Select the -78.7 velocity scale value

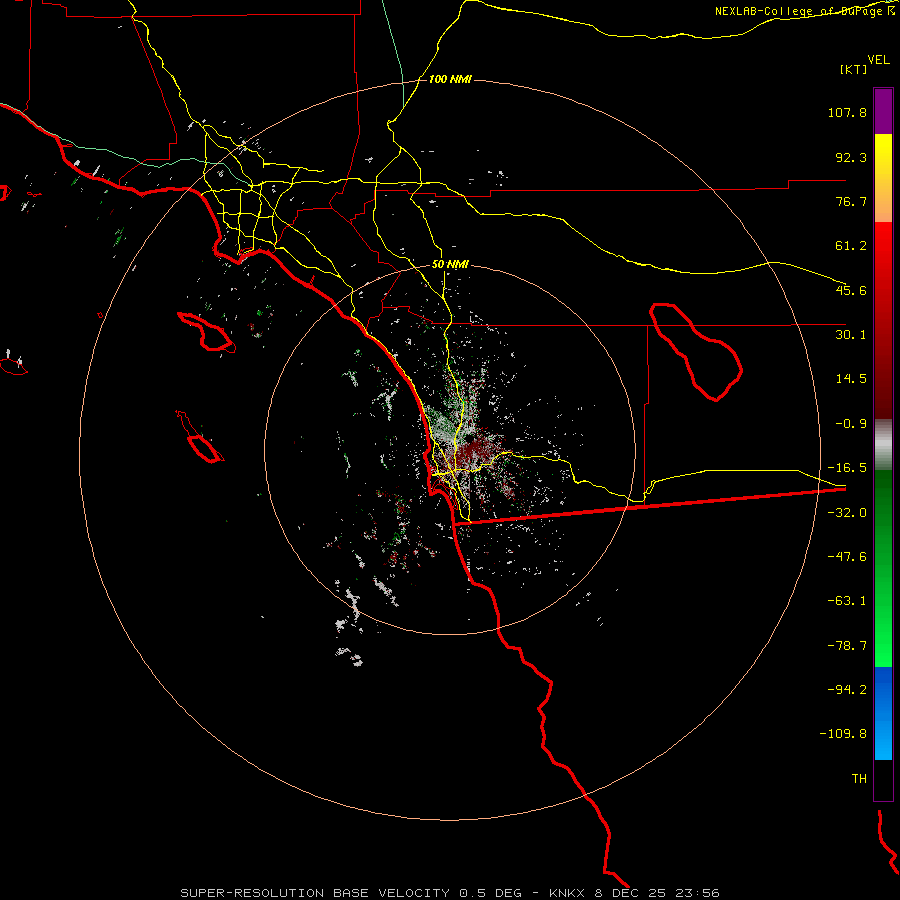coord(847,646)
